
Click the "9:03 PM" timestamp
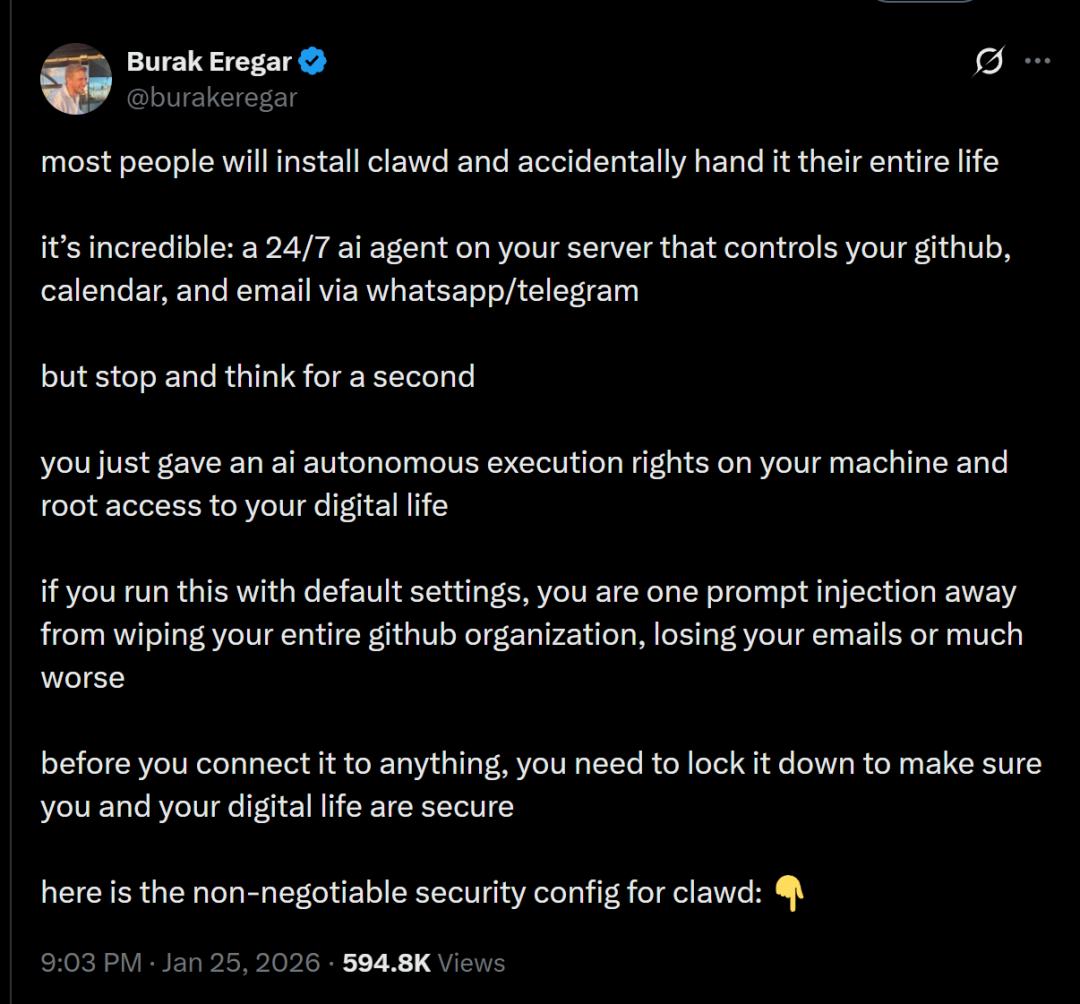(x=91, y=963)
